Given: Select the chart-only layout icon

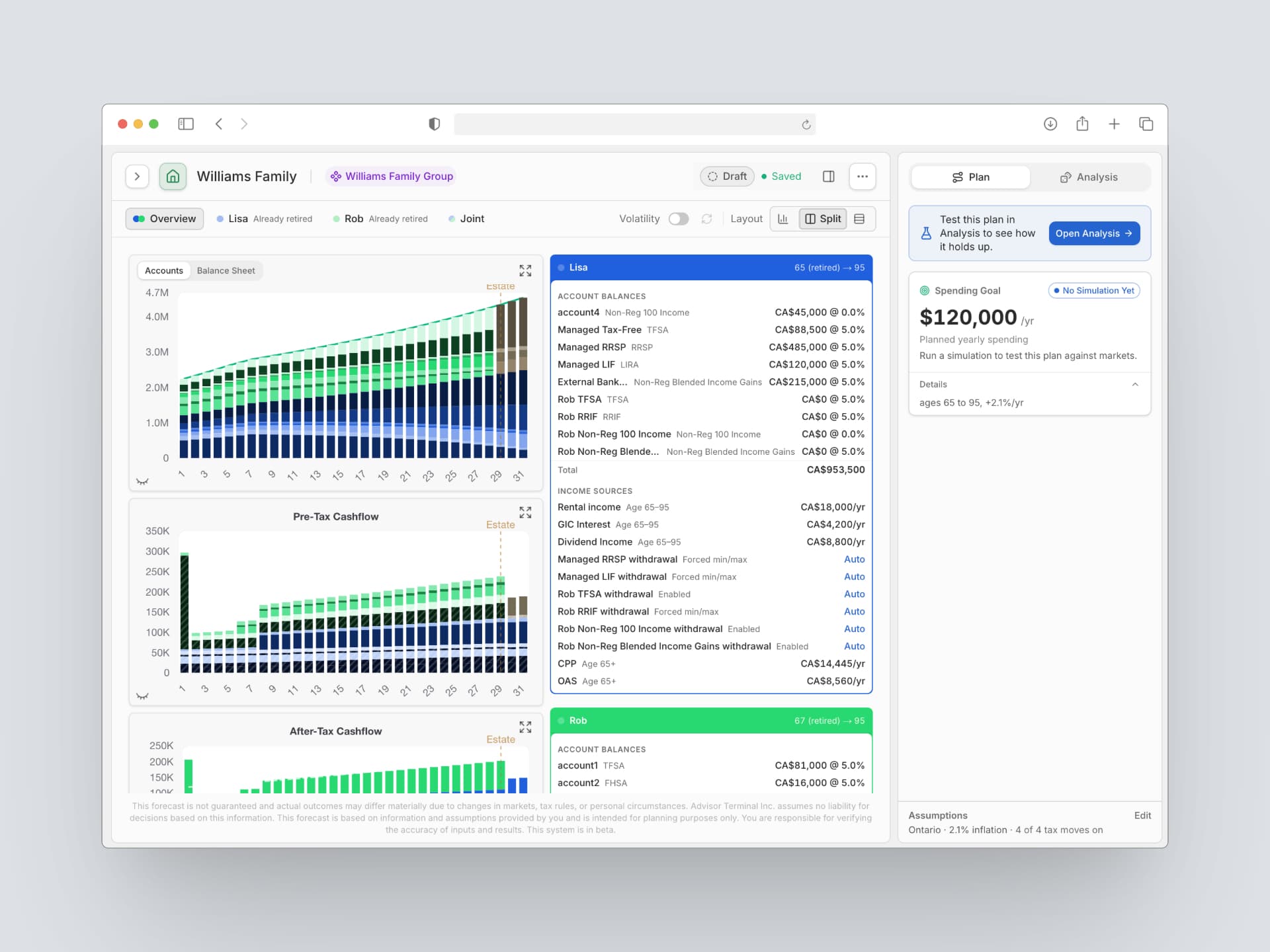Looking at the screenshot, I should point(784,219).
